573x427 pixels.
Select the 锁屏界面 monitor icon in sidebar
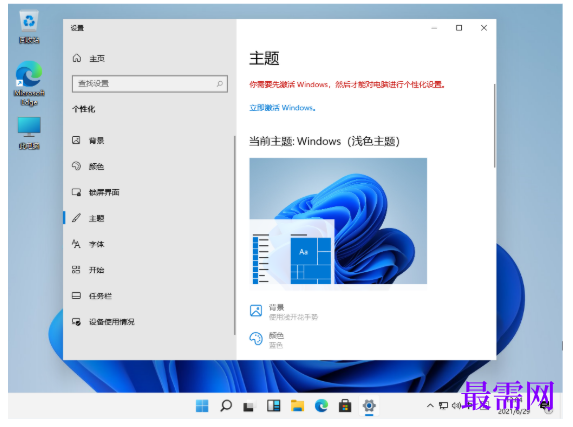click(x=76, y=192)
